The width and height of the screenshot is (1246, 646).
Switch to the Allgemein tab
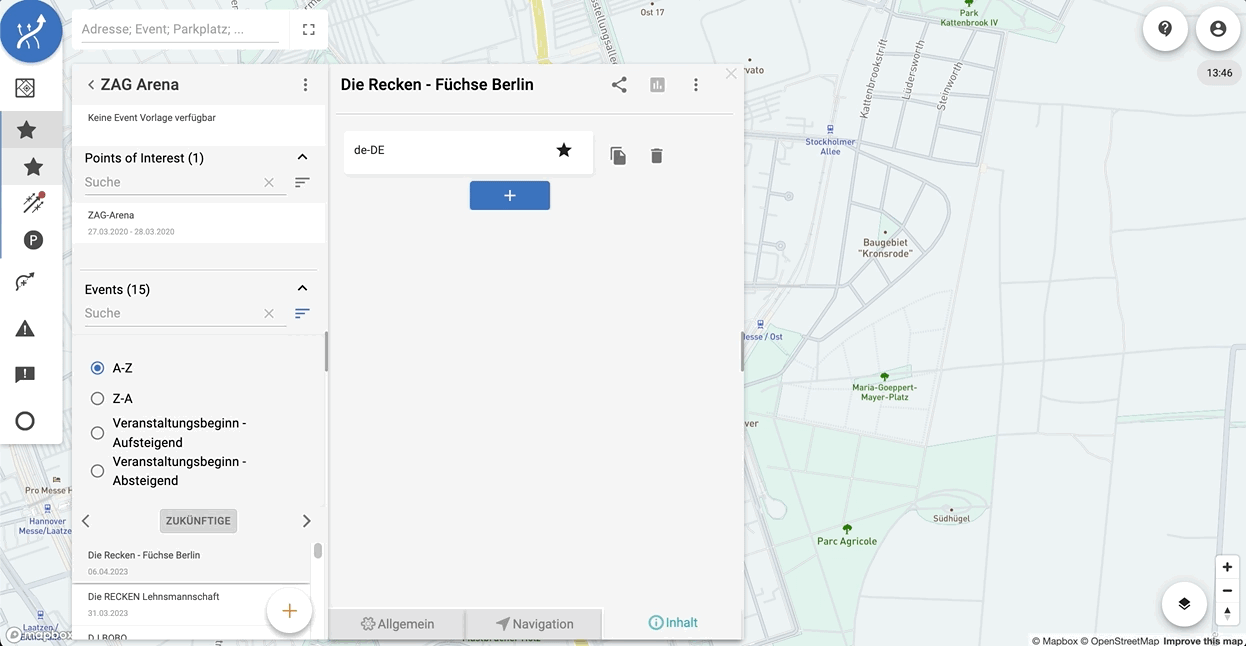point(397,624)
